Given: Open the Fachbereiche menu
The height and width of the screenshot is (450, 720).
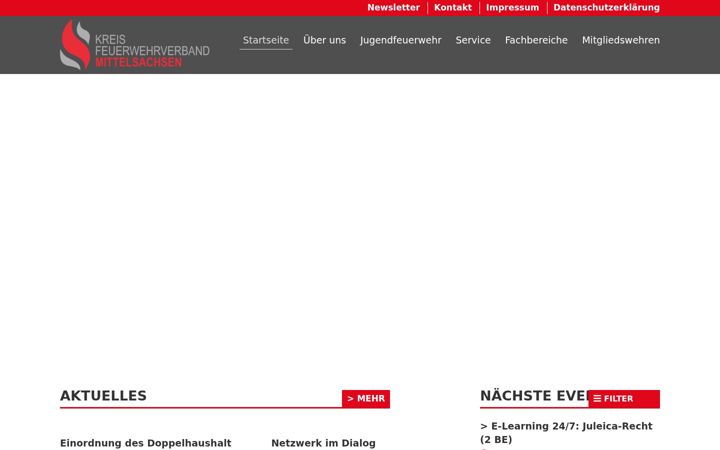Looking at the screenshot, I should 536,40.
